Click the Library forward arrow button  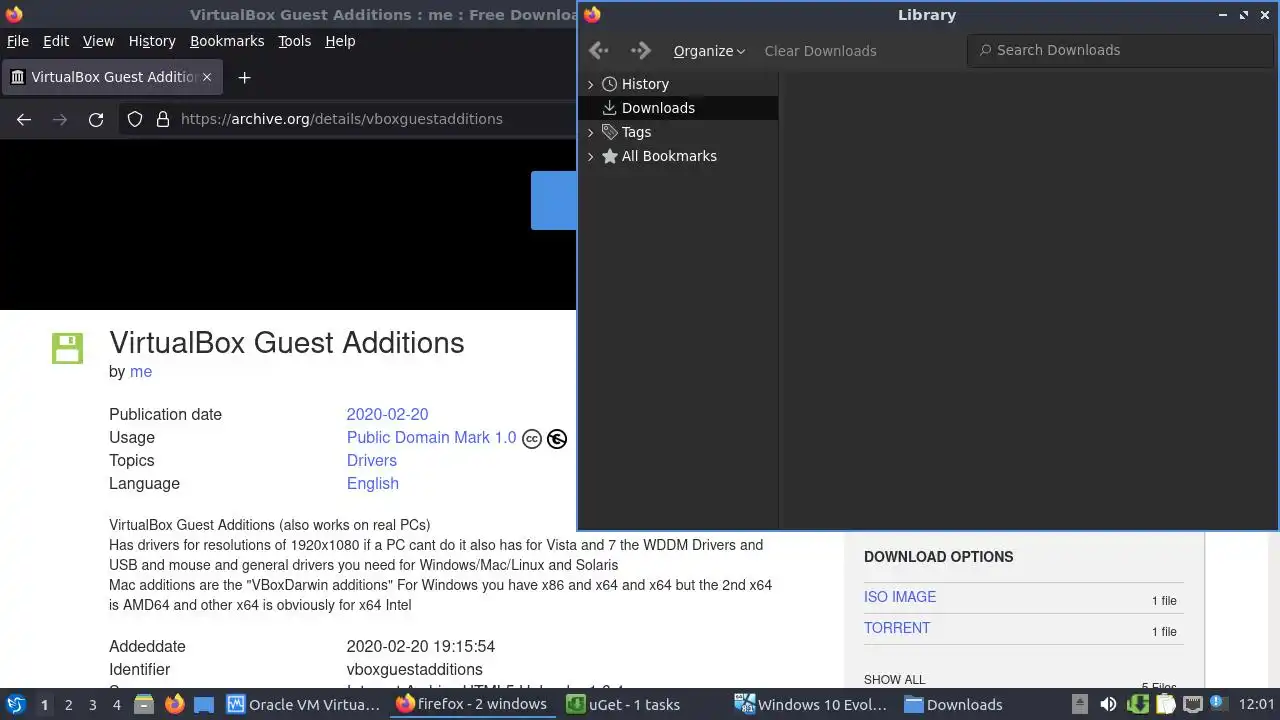click(640, 50)
